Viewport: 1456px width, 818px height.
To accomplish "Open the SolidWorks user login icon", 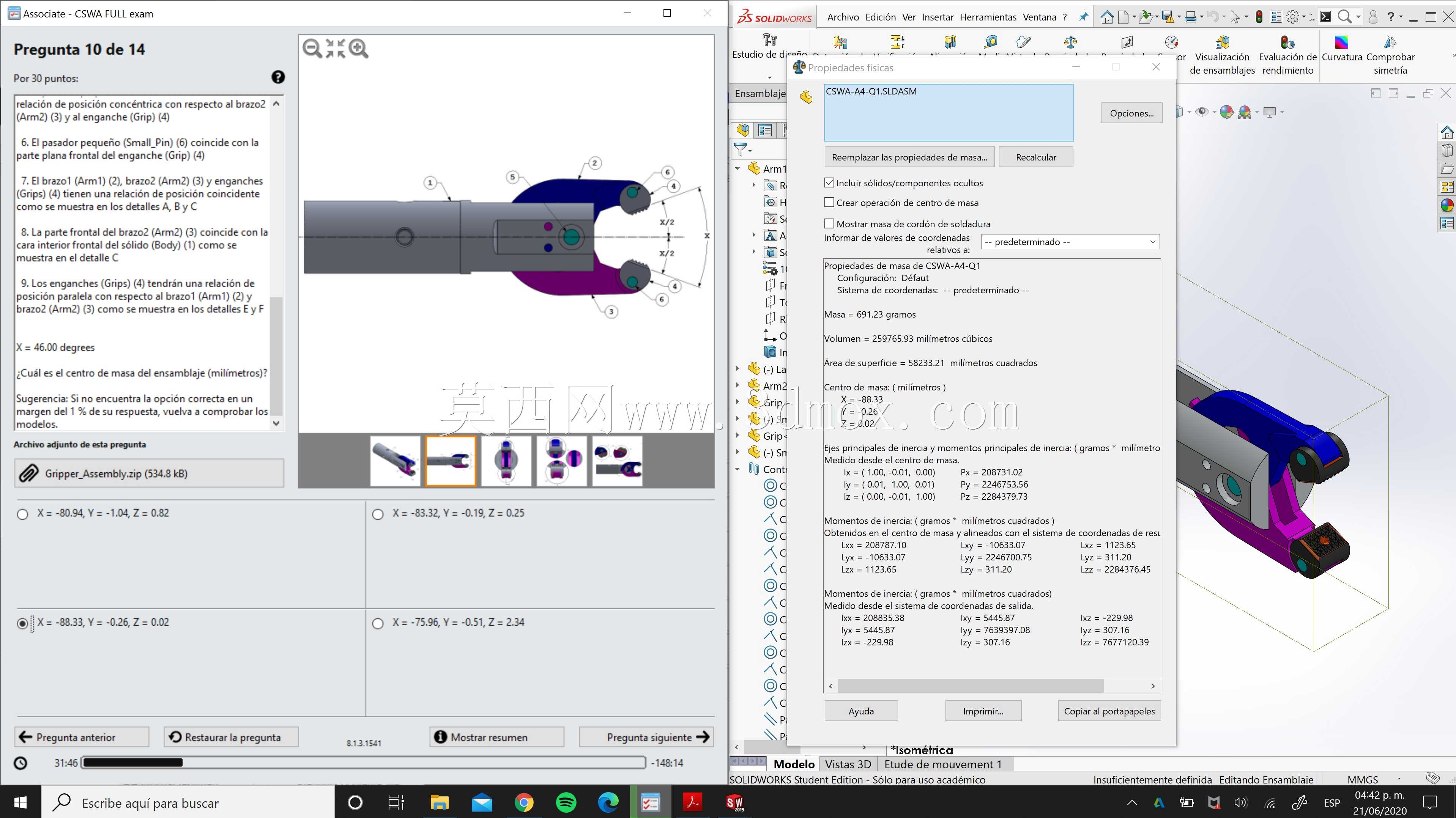I will click(x=1373, y=17).
